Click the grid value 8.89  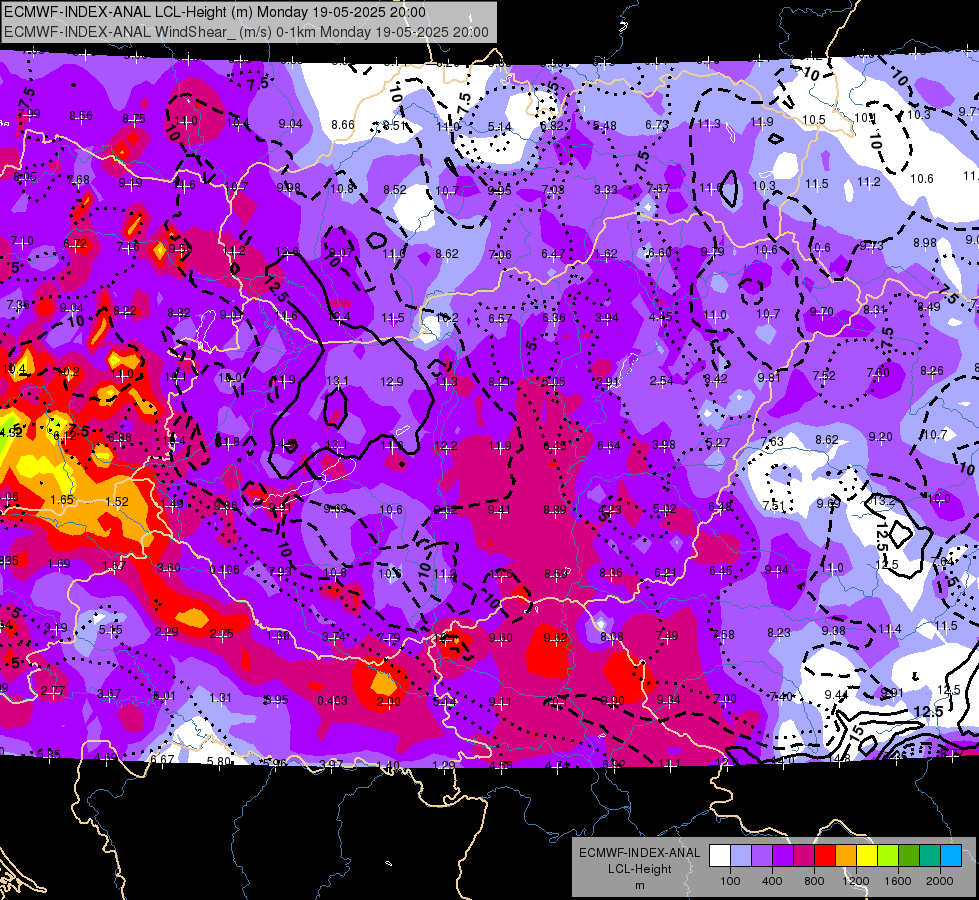[x=555, y=510]
